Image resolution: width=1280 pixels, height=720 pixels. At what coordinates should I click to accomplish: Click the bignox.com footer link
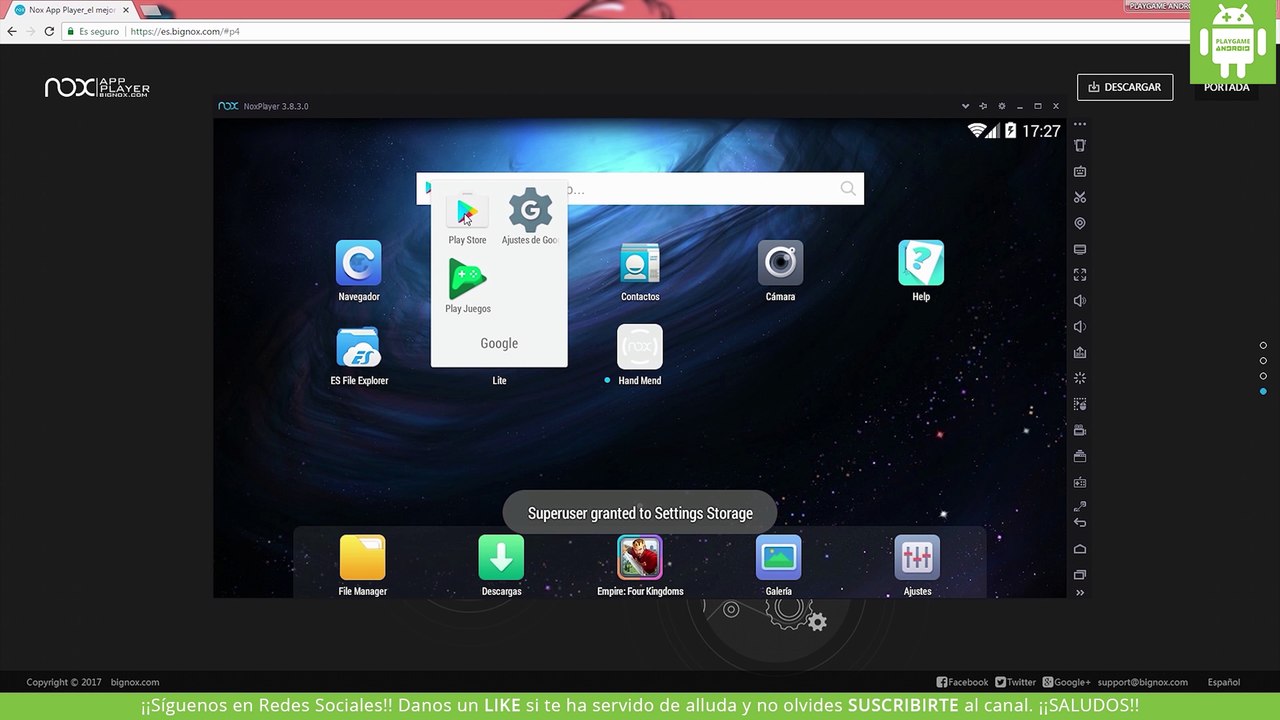pyautogui.click(x=135, y=682)
